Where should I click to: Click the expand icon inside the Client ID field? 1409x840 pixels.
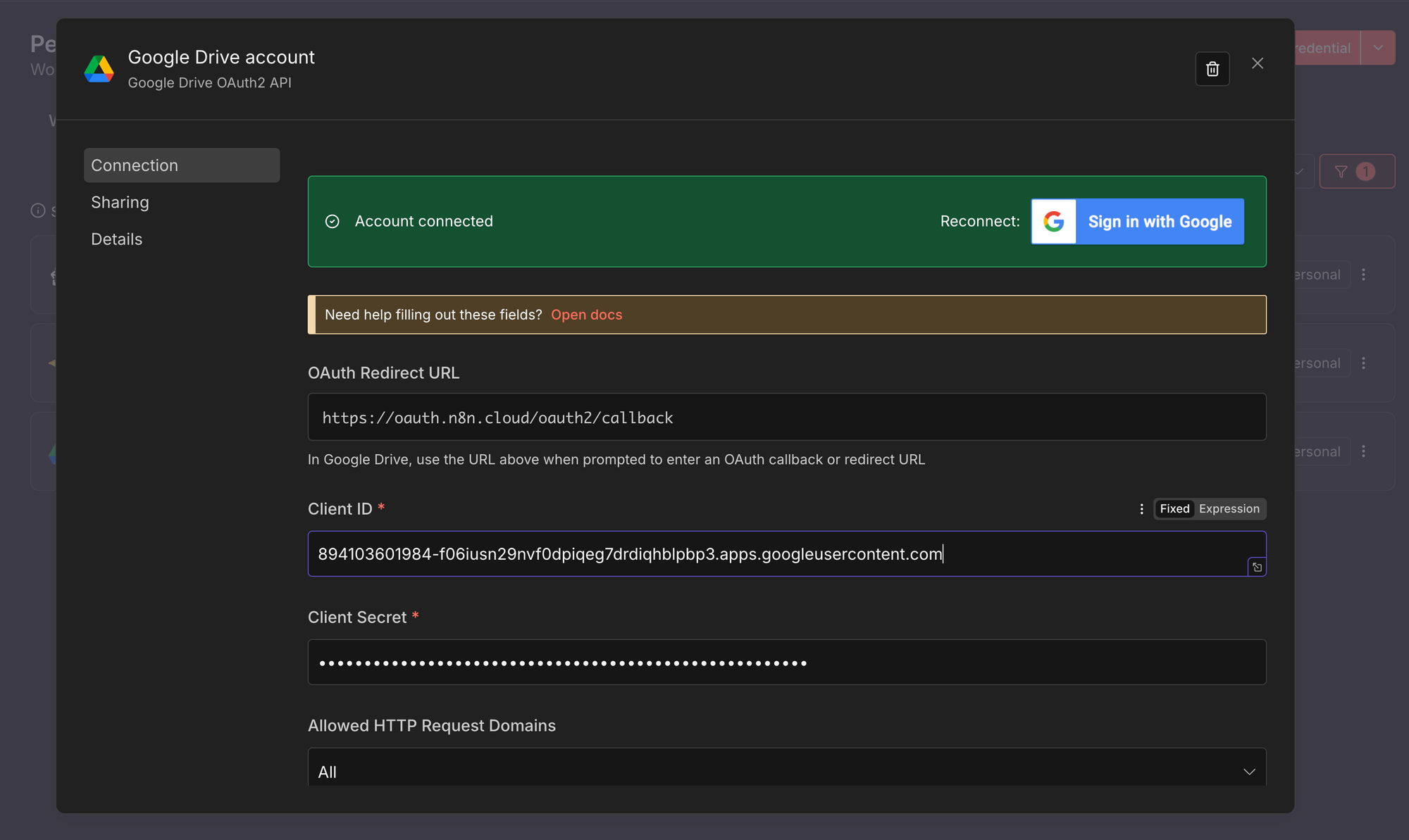click(1257, 567)
